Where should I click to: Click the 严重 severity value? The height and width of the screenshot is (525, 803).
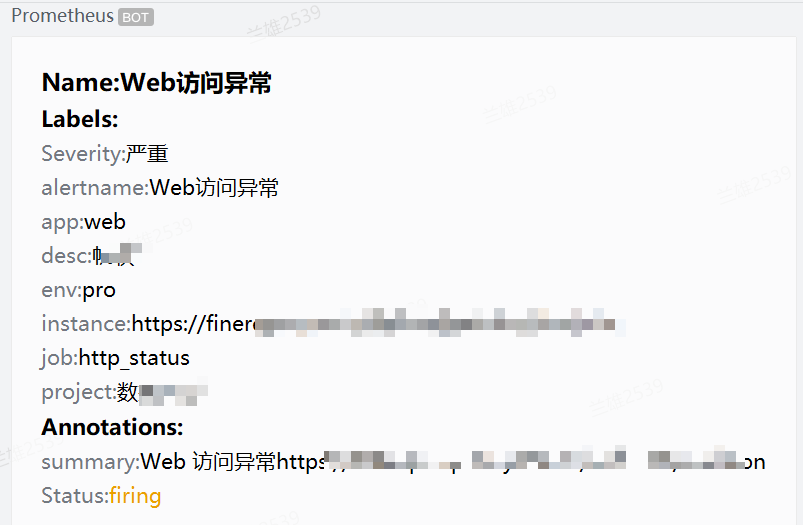147,154
